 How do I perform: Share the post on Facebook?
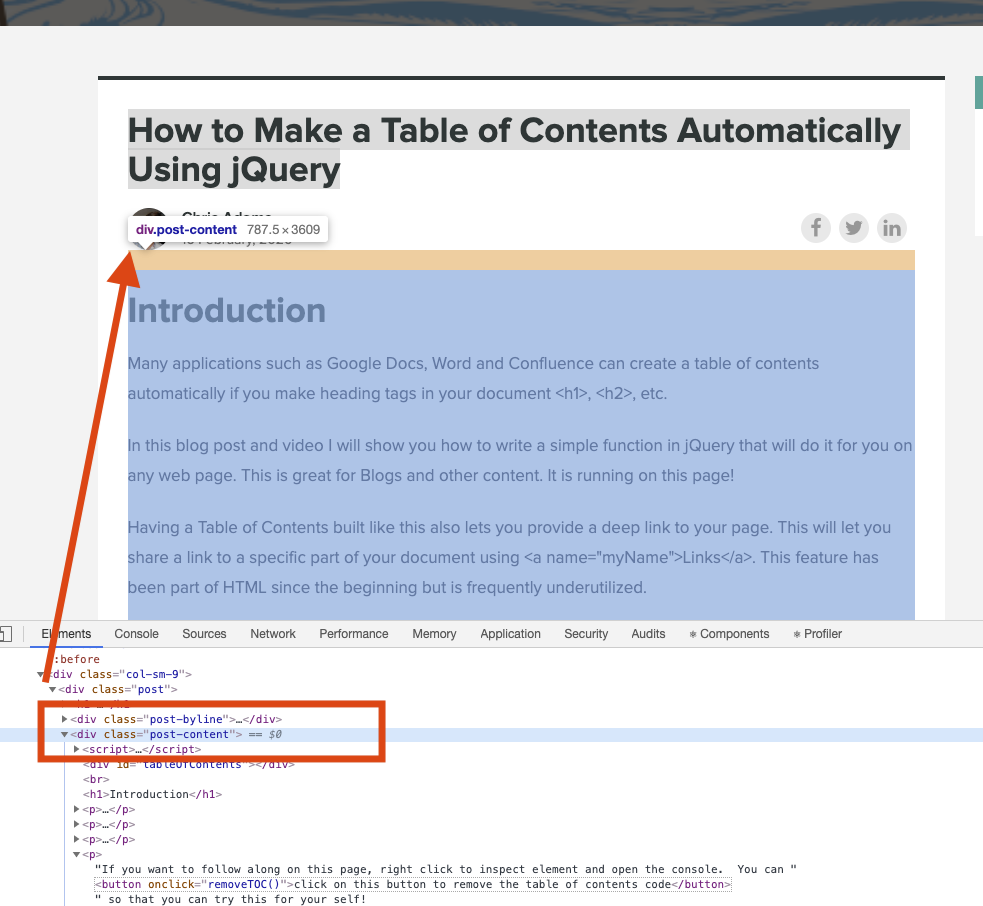coord(816,228)
